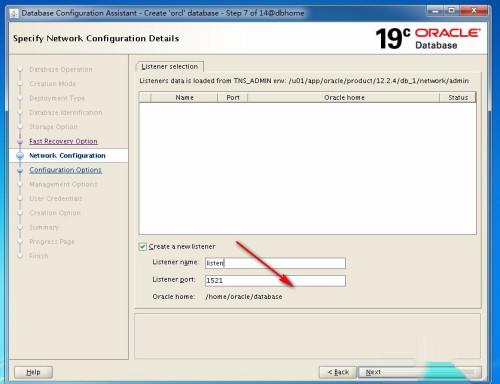This screenshot has height=384, width=500.
Task: Click the Port column header
Action: [233, 97]
